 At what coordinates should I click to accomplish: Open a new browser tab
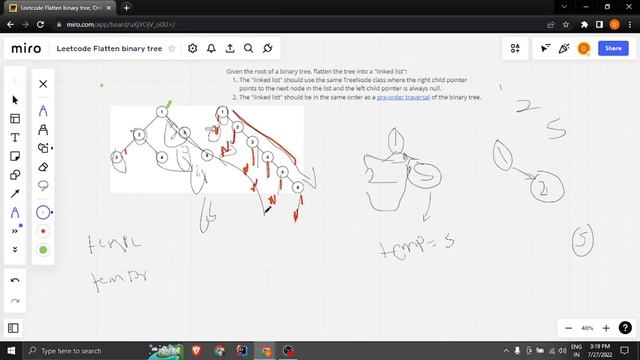click(x=127, y=8)
